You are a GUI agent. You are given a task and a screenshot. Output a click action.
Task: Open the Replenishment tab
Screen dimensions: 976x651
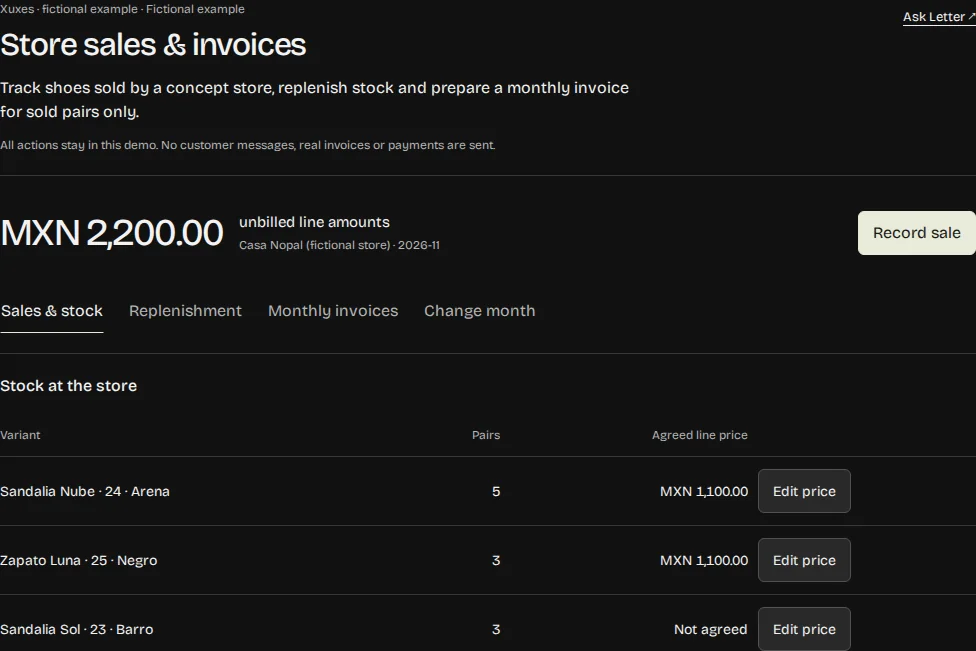coord(185,311)
